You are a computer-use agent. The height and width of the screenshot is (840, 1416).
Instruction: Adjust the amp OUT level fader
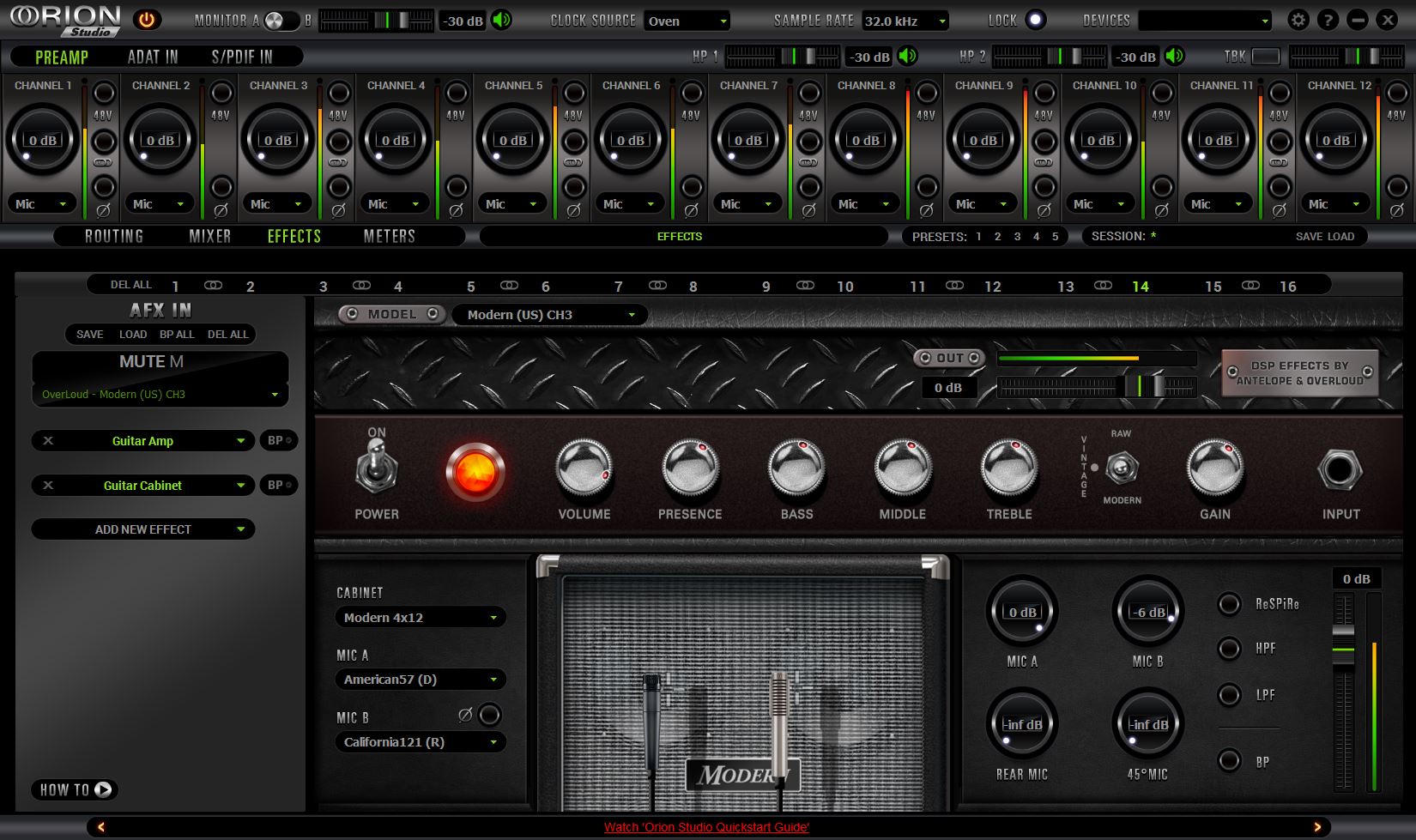[1141, 386]
